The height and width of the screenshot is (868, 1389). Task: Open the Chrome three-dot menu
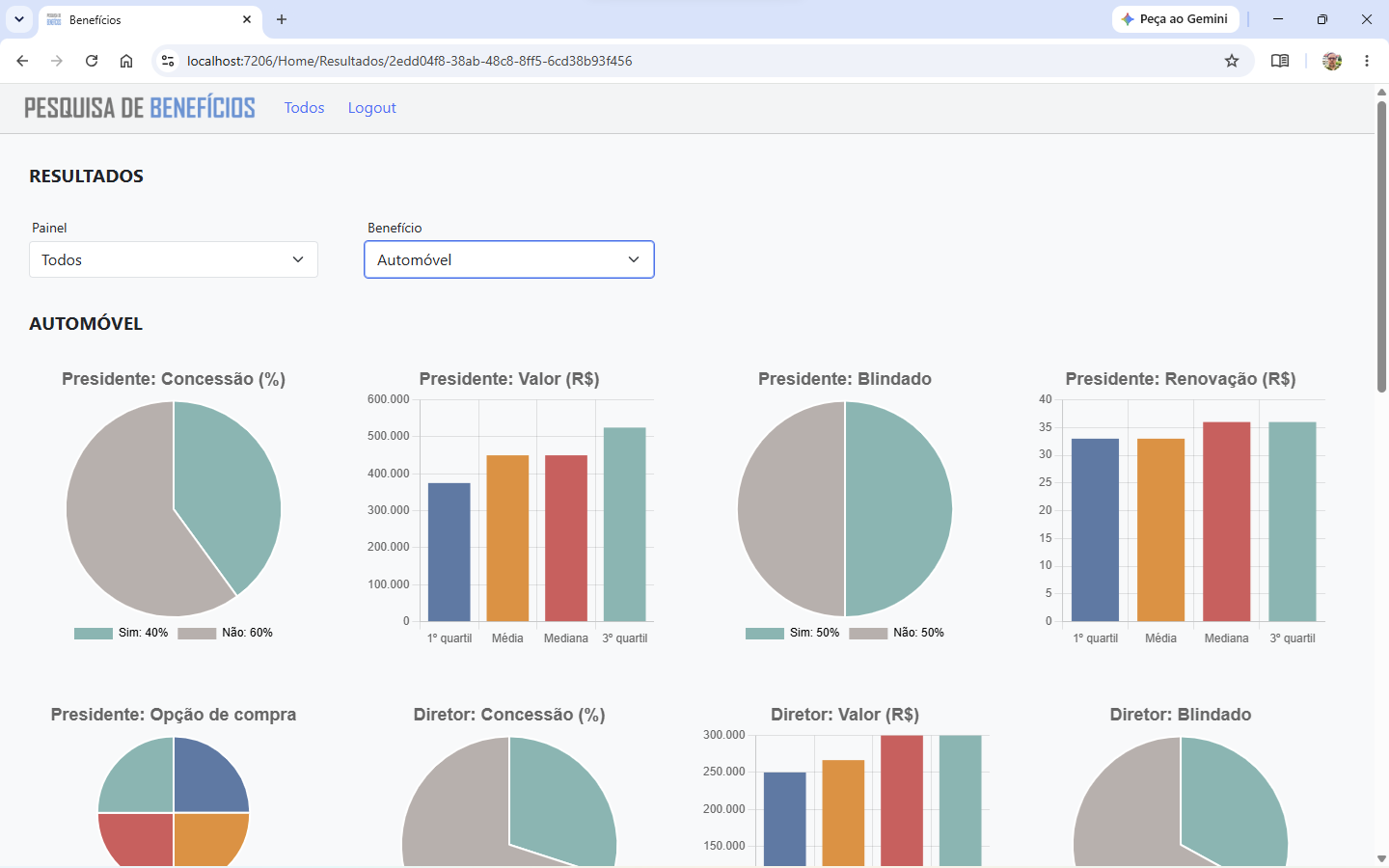1367,61
